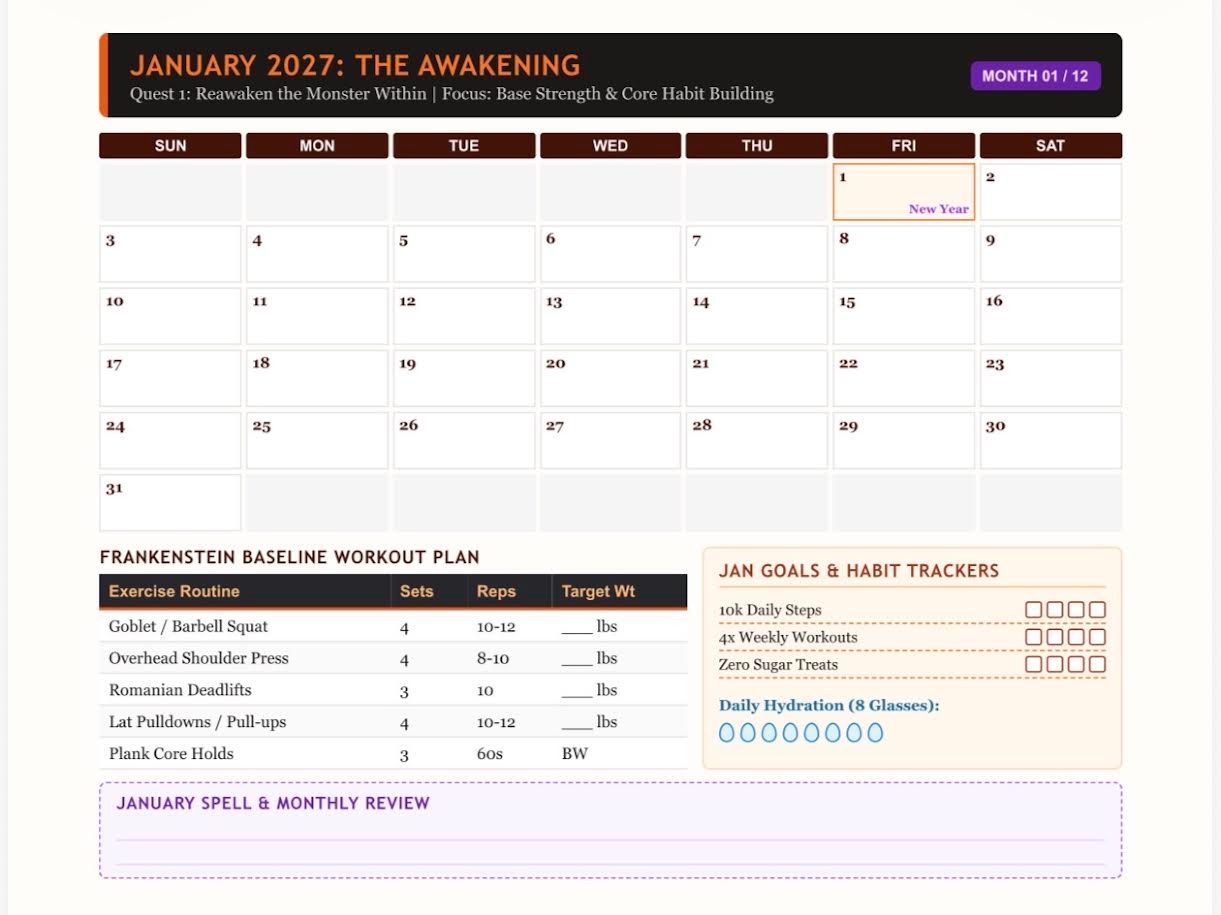
Task: Fill the eighth hydration water drop
Action: pos(875,733)
